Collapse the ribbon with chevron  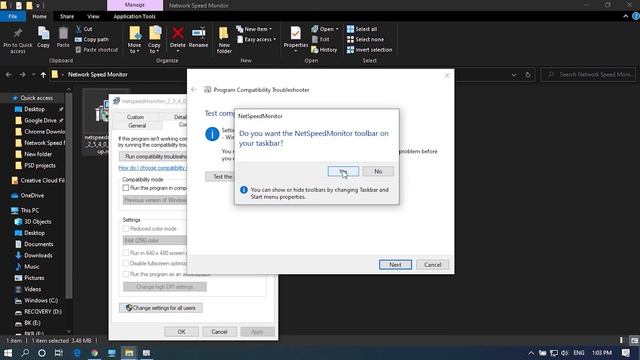pos(625,16)
